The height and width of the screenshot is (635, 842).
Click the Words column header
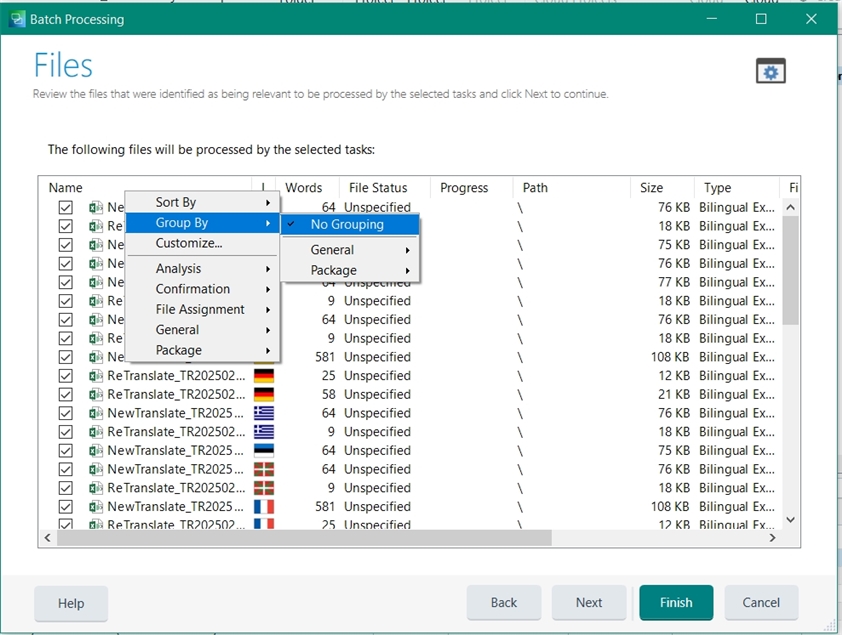pos(307,188)
